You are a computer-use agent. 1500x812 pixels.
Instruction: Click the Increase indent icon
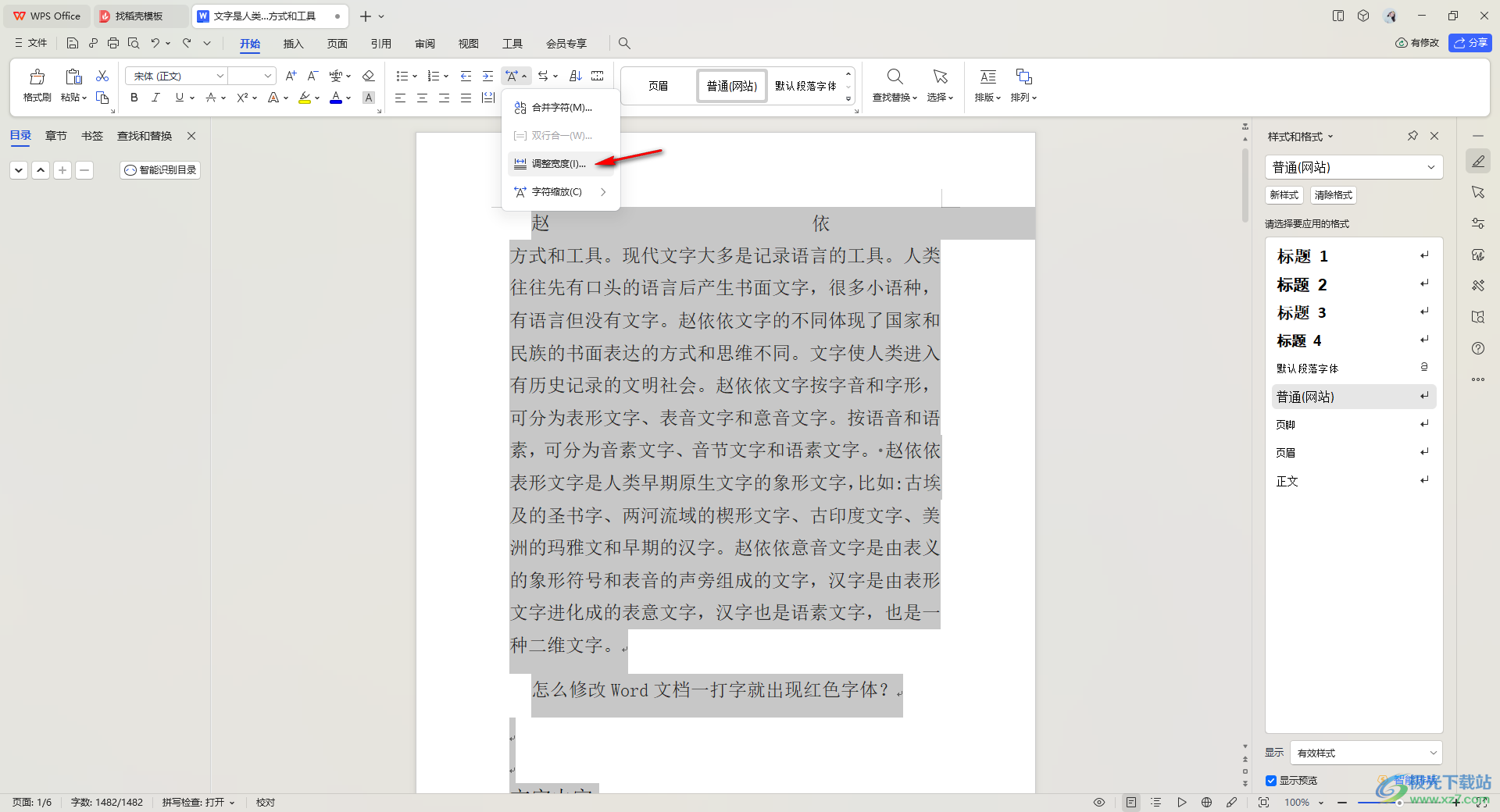487,76
